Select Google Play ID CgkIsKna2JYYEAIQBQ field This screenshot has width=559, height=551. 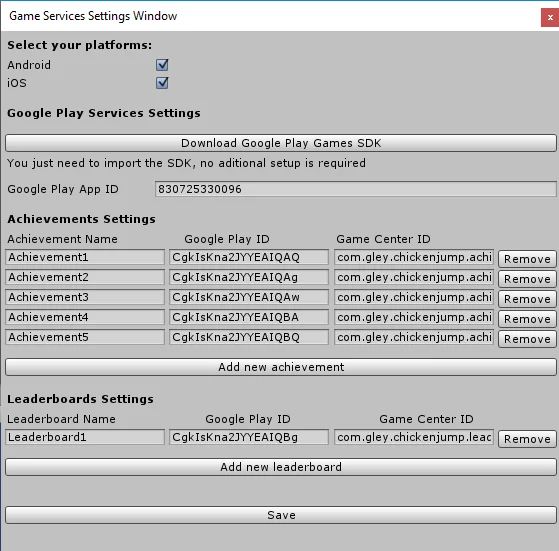pos(249,337)
